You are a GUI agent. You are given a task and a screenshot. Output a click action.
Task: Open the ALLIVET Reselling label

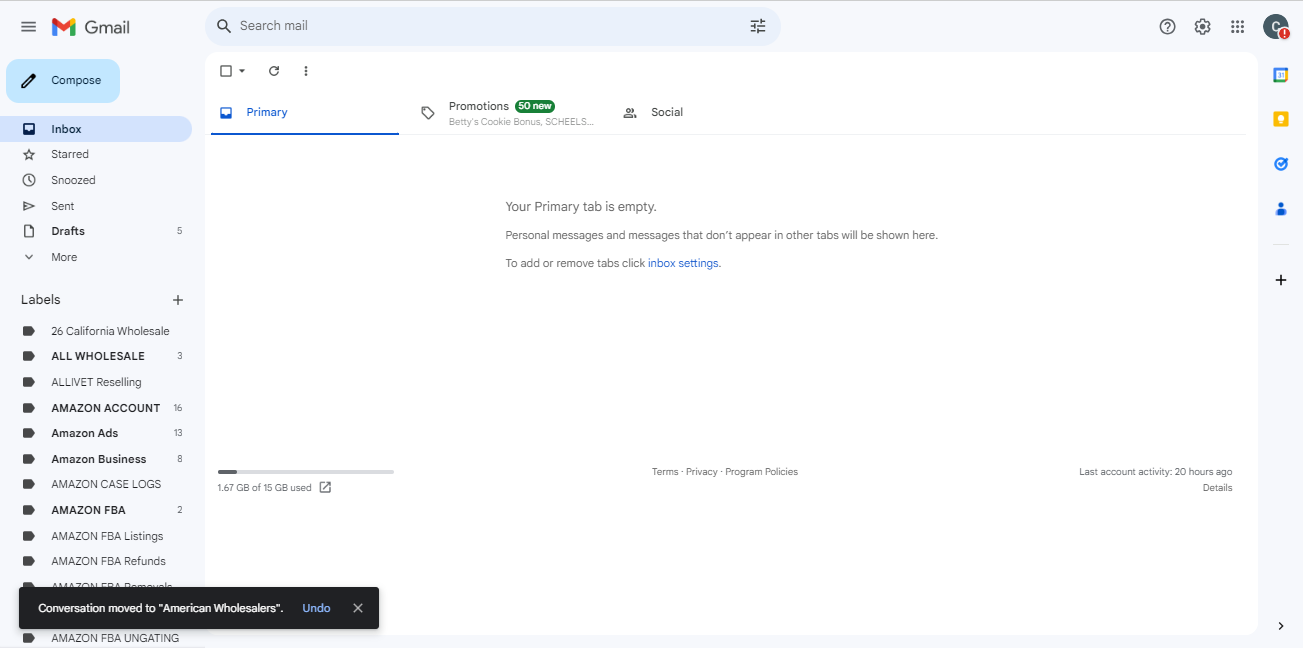click(x=96, y=382)
